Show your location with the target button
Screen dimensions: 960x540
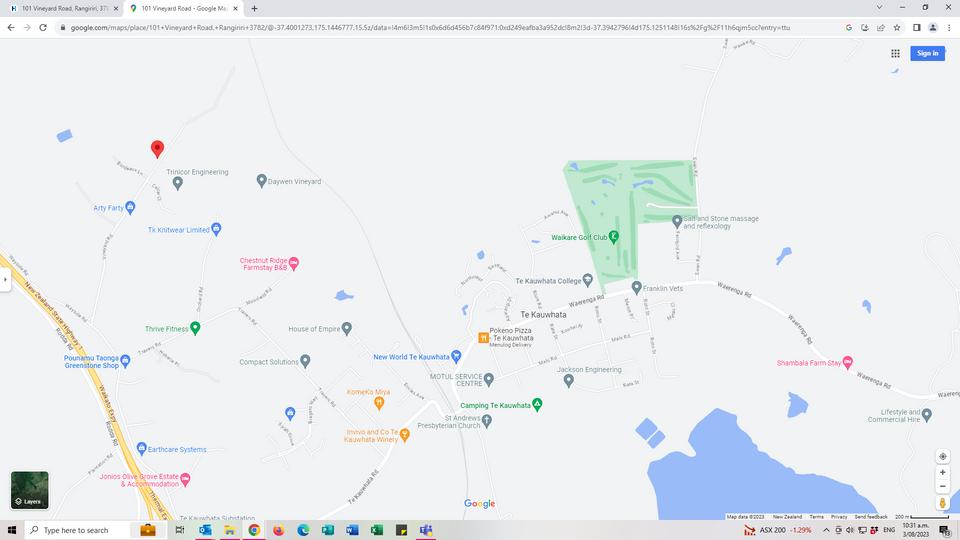coord(943,456)
